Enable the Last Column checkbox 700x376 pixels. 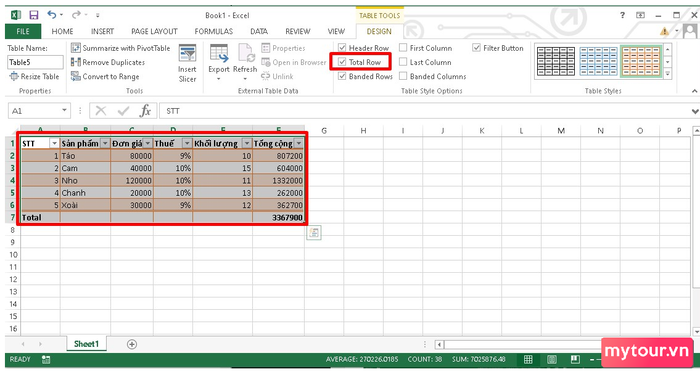click(x=403, y=62)
